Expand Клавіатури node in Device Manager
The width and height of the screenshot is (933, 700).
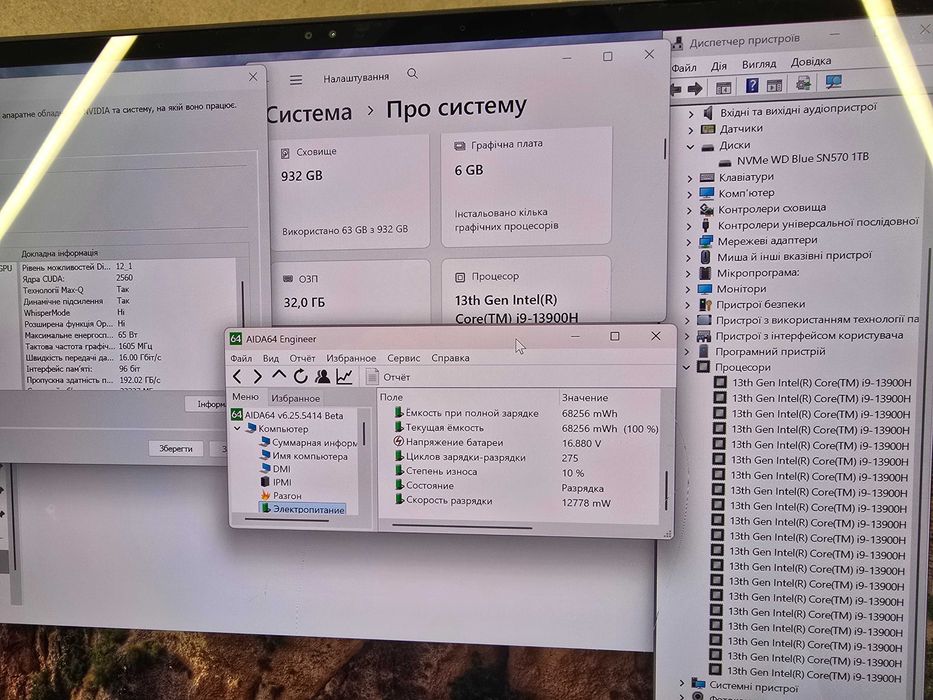690,178
